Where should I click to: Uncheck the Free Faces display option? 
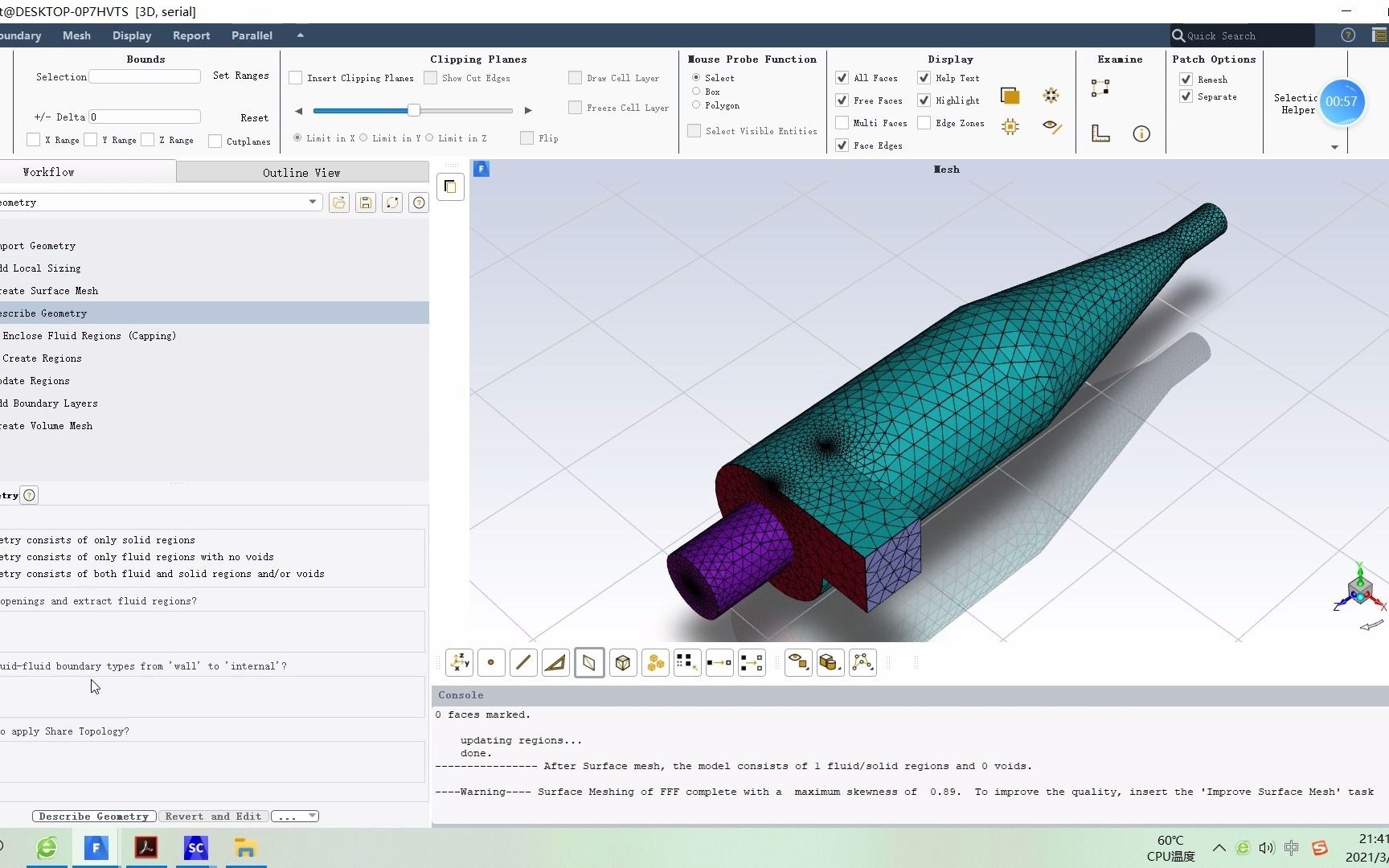pos(842,100)
